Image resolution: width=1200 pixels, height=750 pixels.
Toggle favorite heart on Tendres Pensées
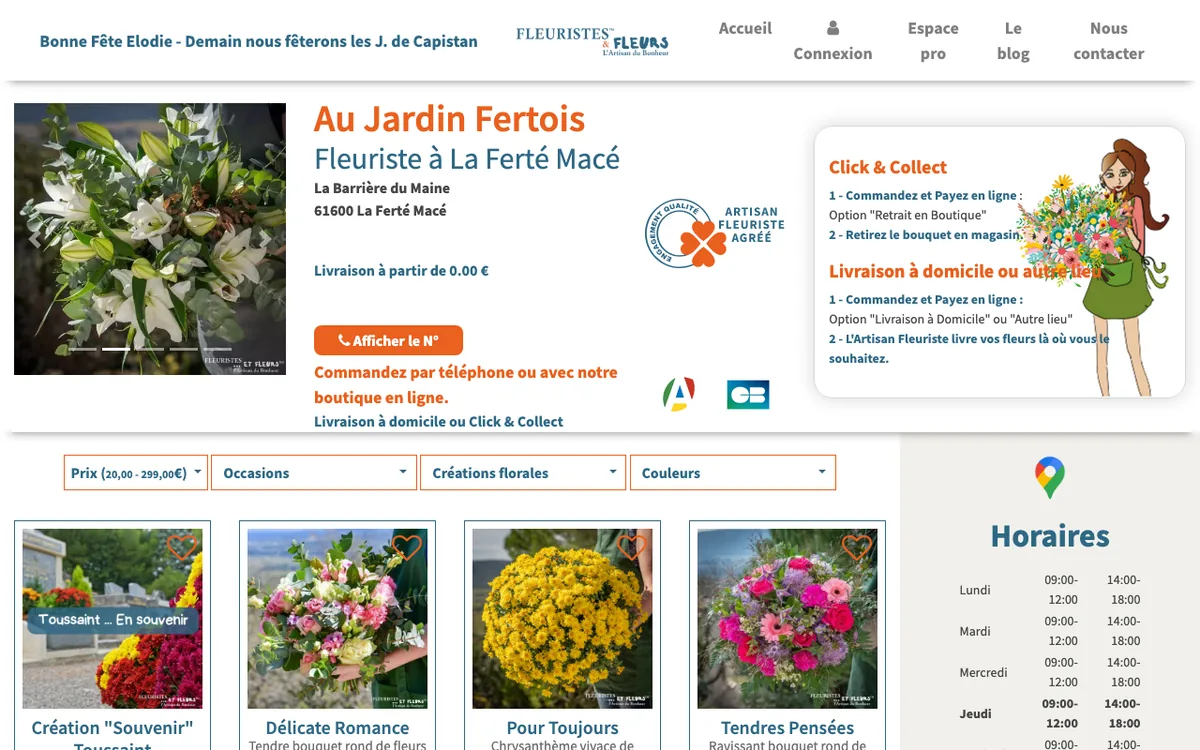(x=857, y=547)
